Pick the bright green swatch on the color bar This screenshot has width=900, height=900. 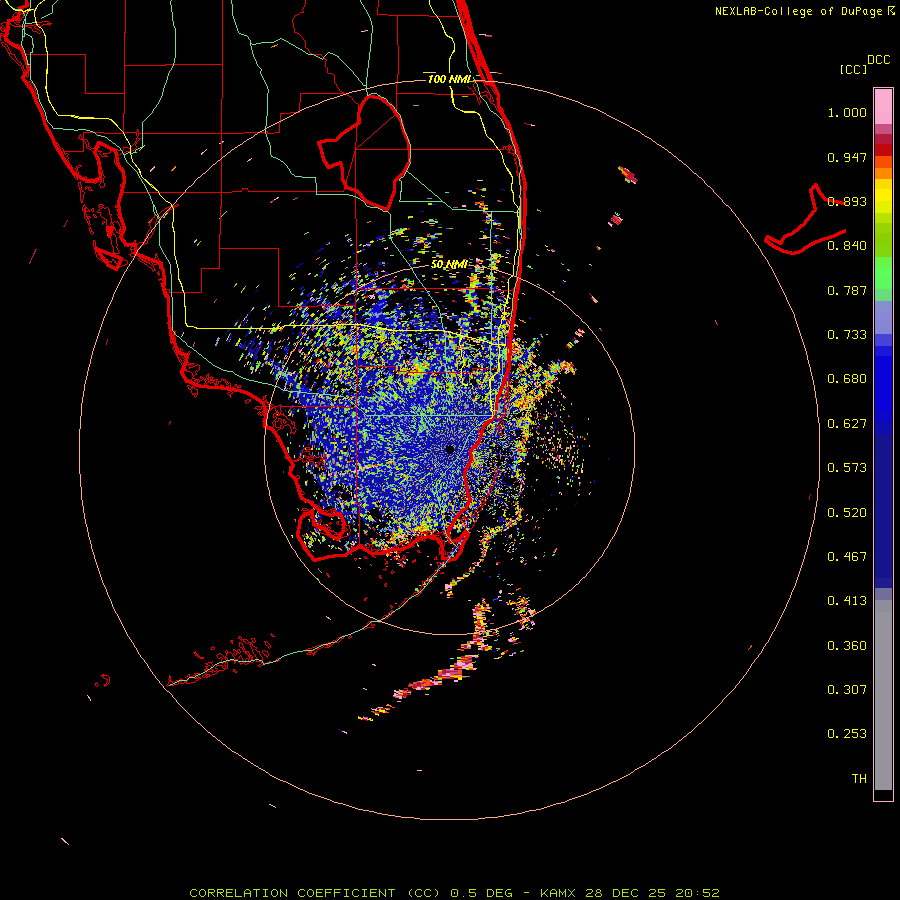click(x=883, y=272)
